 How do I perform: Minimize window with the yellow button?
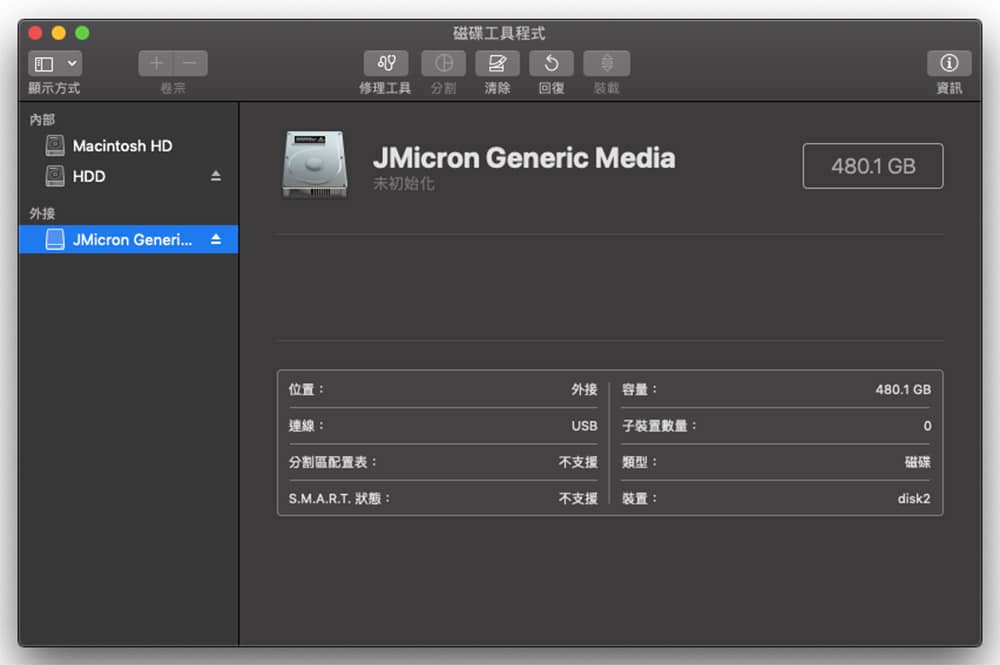[59, 33]
